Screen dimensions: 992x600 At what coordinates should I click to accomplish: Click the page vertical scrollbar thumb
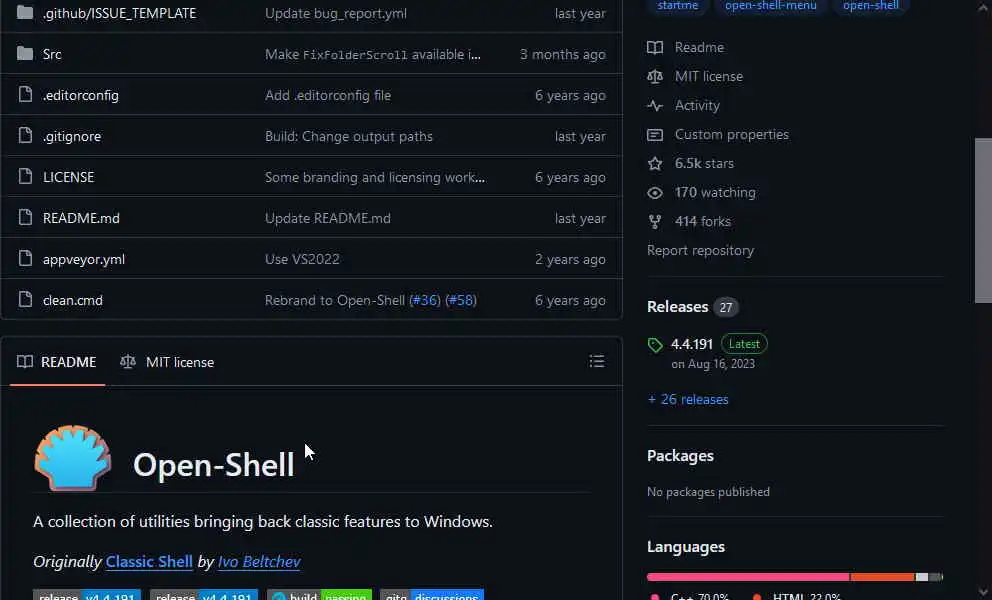pyautogui.click(x=983, y=221)
